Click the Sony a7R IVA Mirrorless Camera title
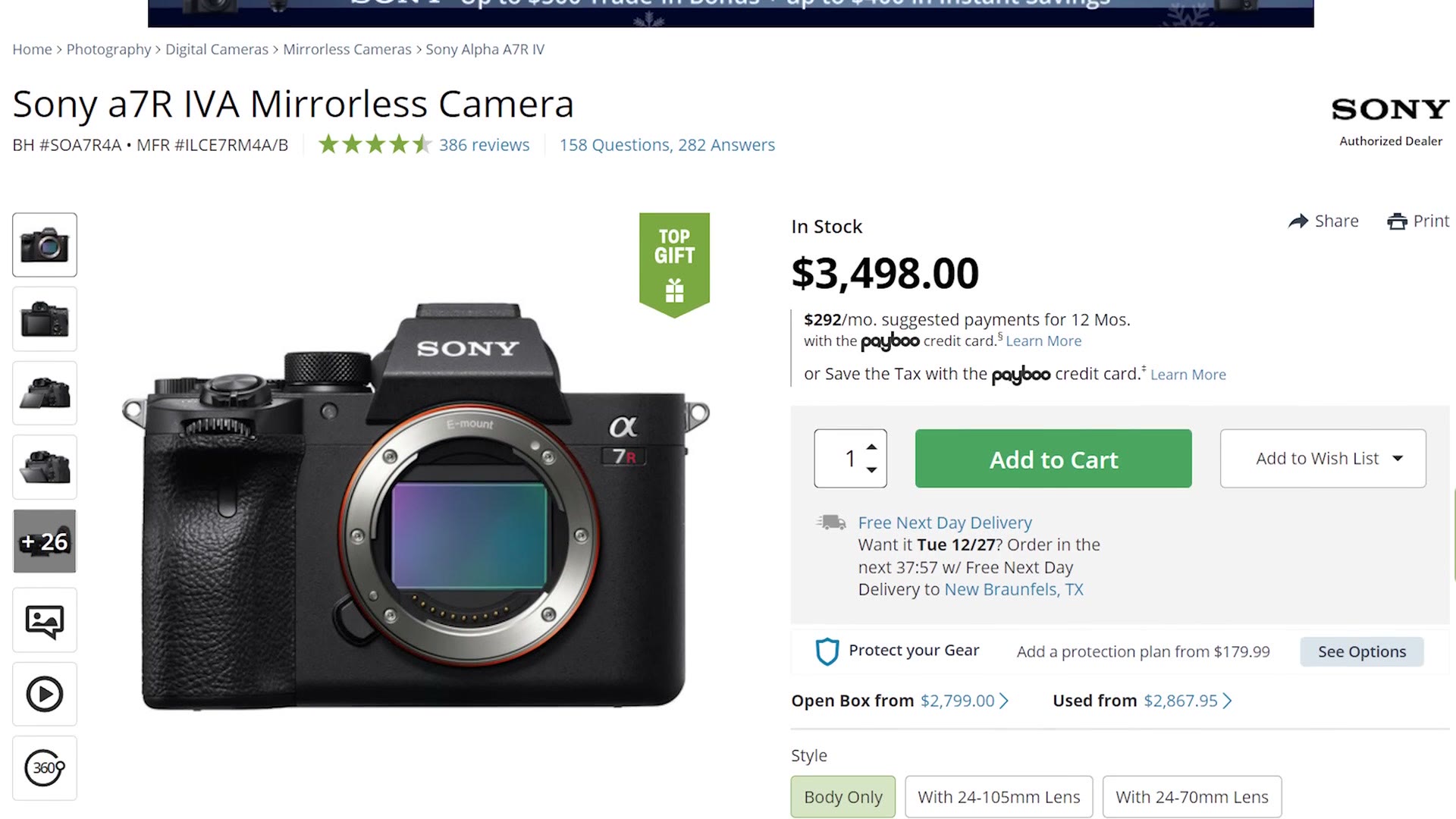 293,104
